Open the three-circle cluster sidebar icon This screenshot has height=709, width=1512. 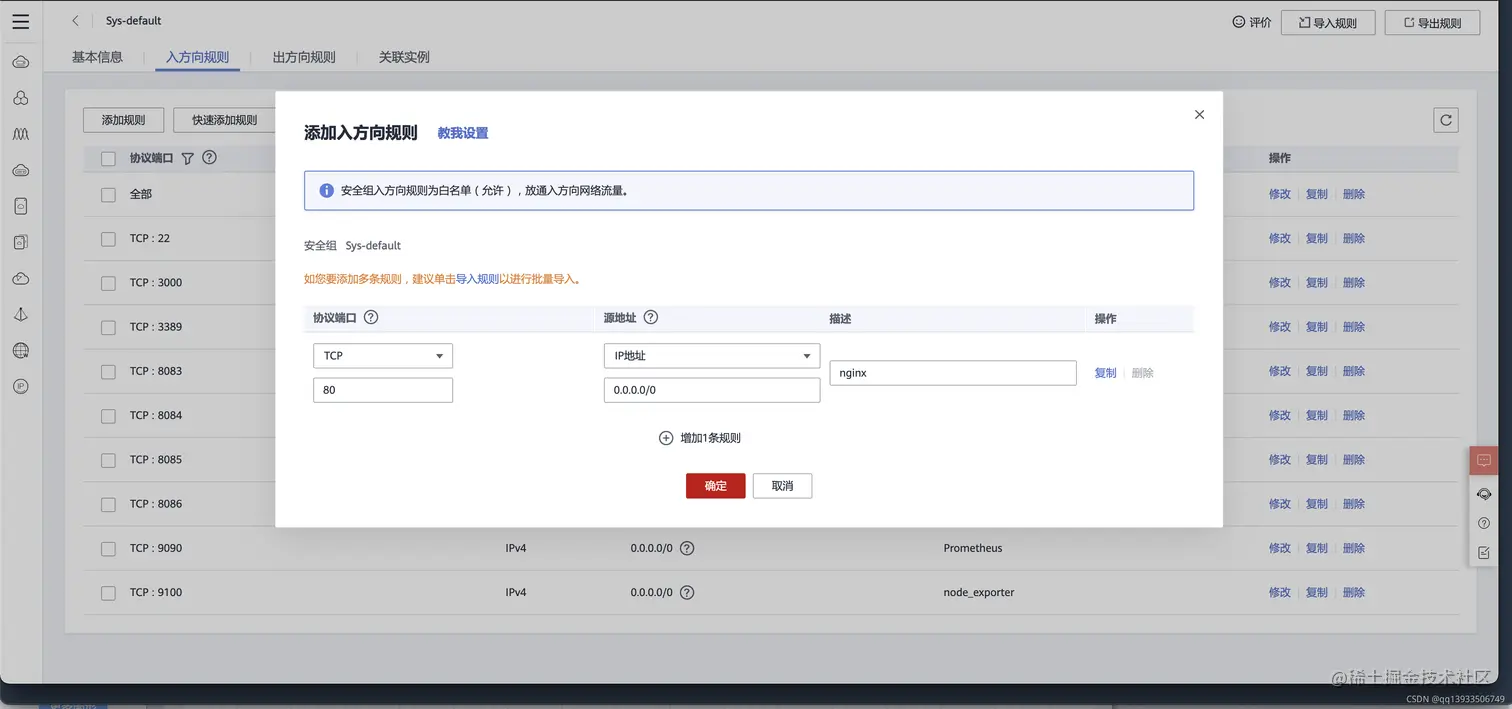(21, 98)
